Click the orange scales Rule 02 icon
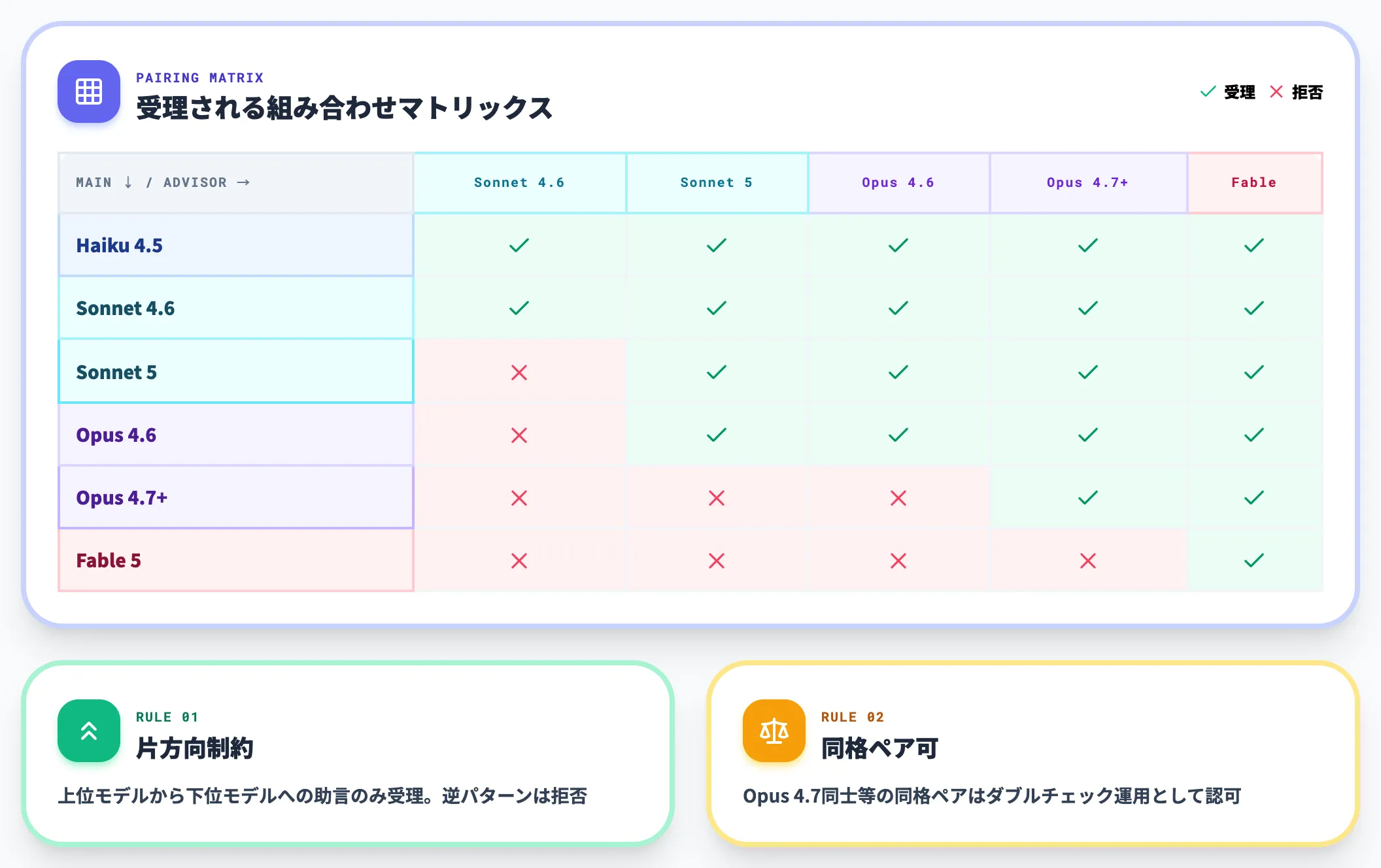1381x868 pixels. (x=774, y=731)
